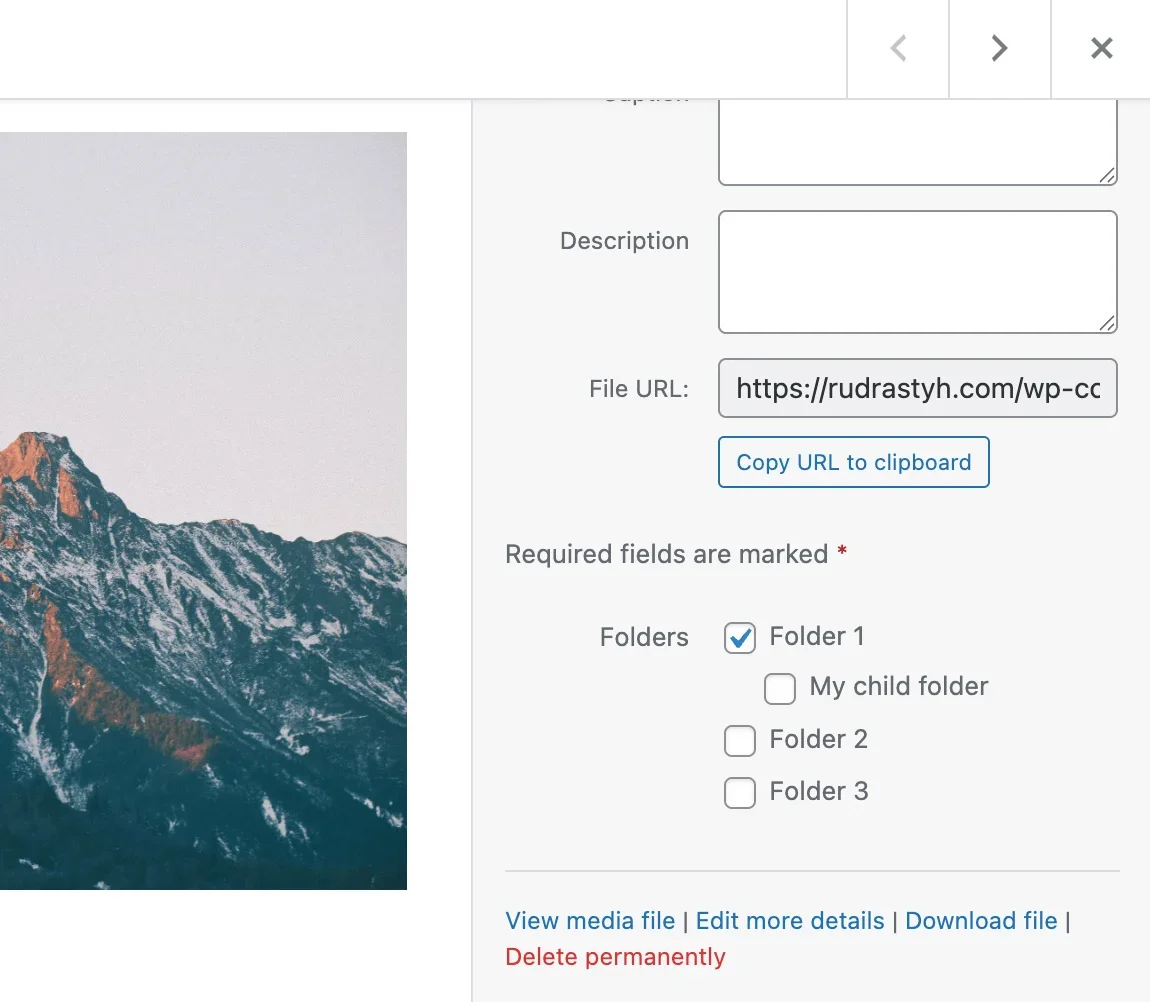Click the File URL label
This screenshot has height=1002, width=1150.
click(x=639, y=389)
